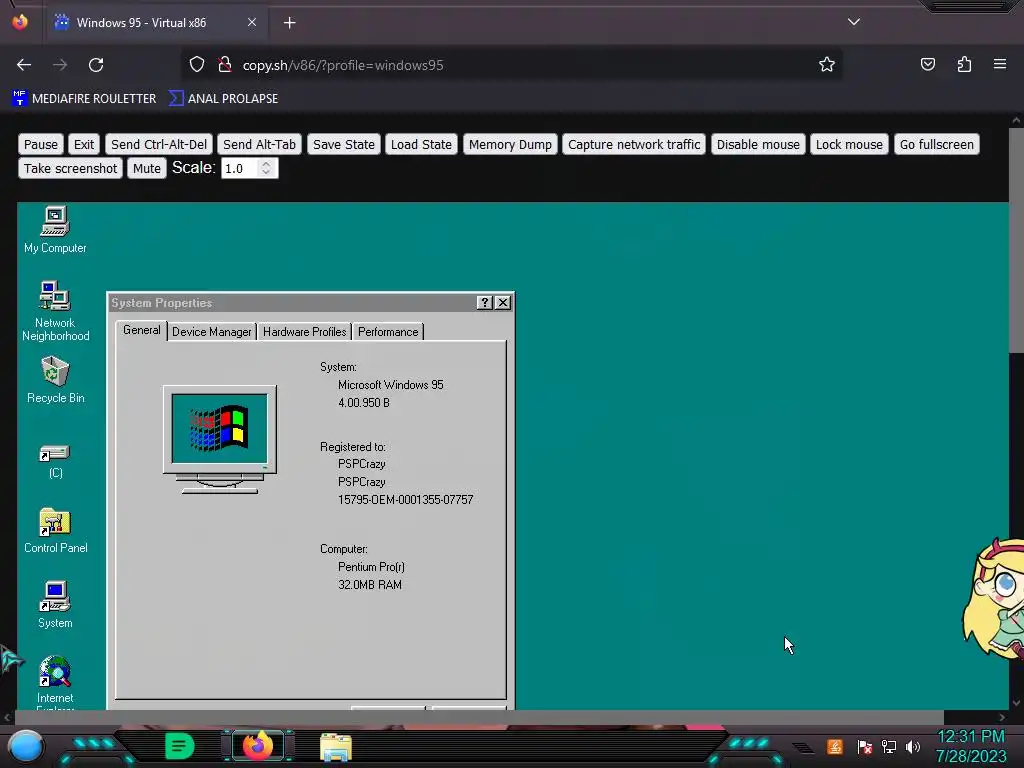Go back in browser history
The height and width of the screenshot is (768, 1024).
(24, 65)
